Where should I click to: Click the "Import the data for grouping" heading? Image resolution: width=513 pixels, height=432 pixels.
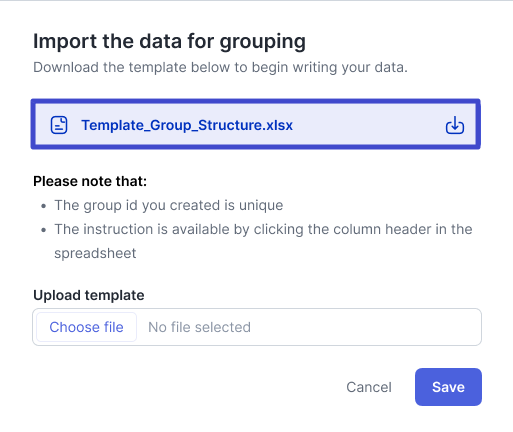click(x=169, y=42)
